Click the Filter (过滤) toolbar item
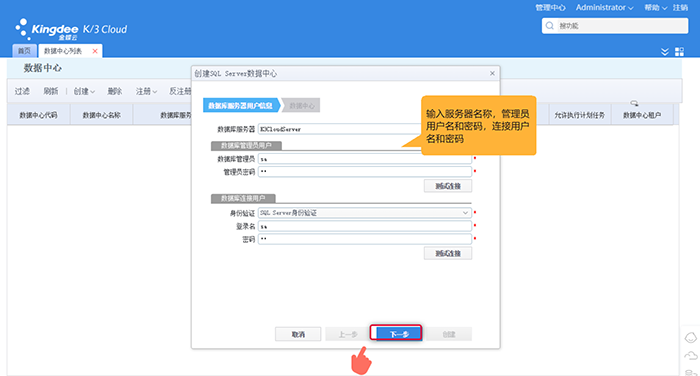The image size is (700, 376). coord(22,91)
